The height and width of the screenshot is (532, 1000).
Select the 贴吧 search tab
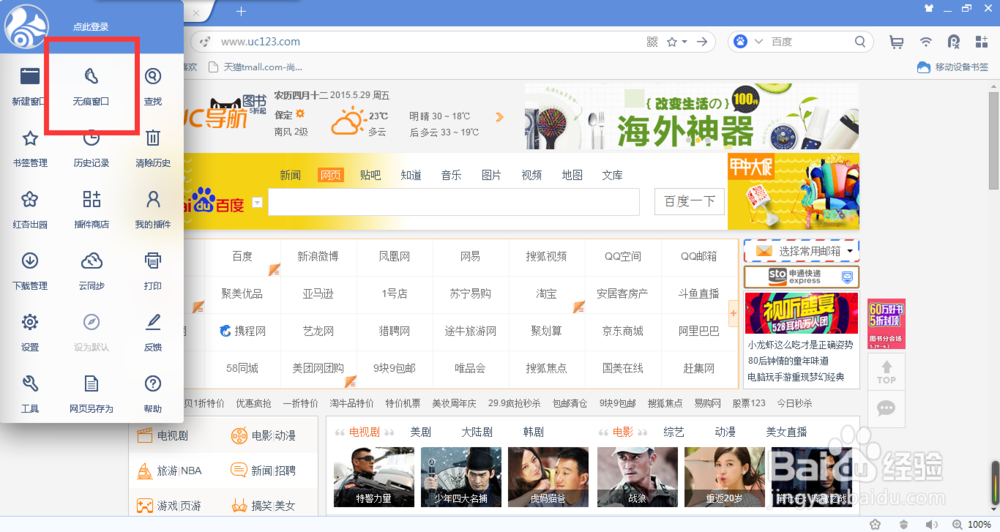[x=370, y=175]
